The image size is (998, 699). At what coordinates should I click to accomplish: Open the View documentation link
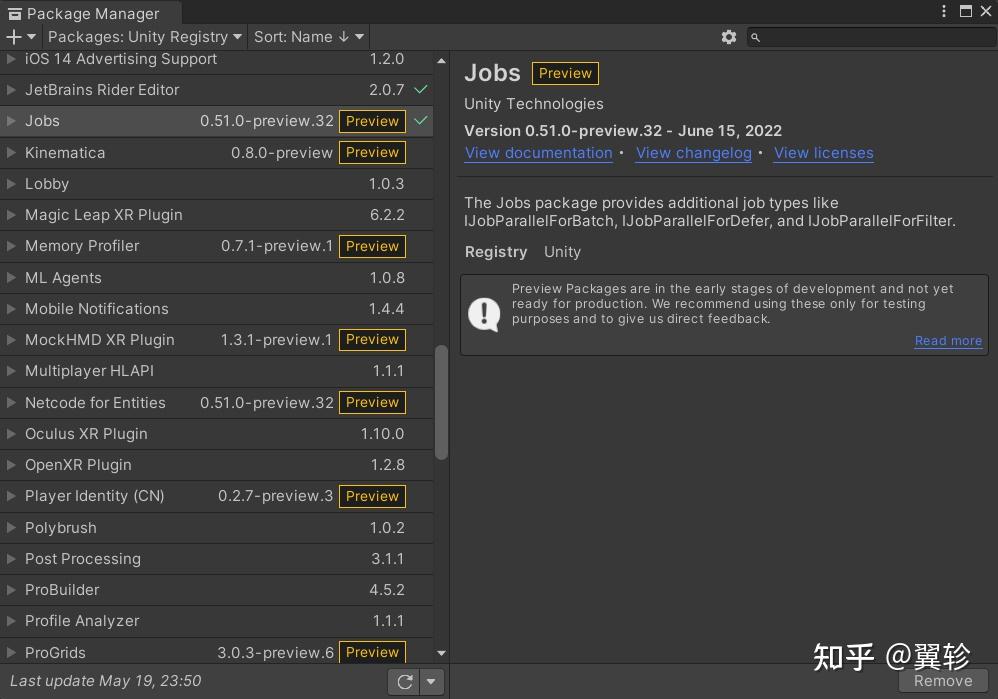coord(538,153)
